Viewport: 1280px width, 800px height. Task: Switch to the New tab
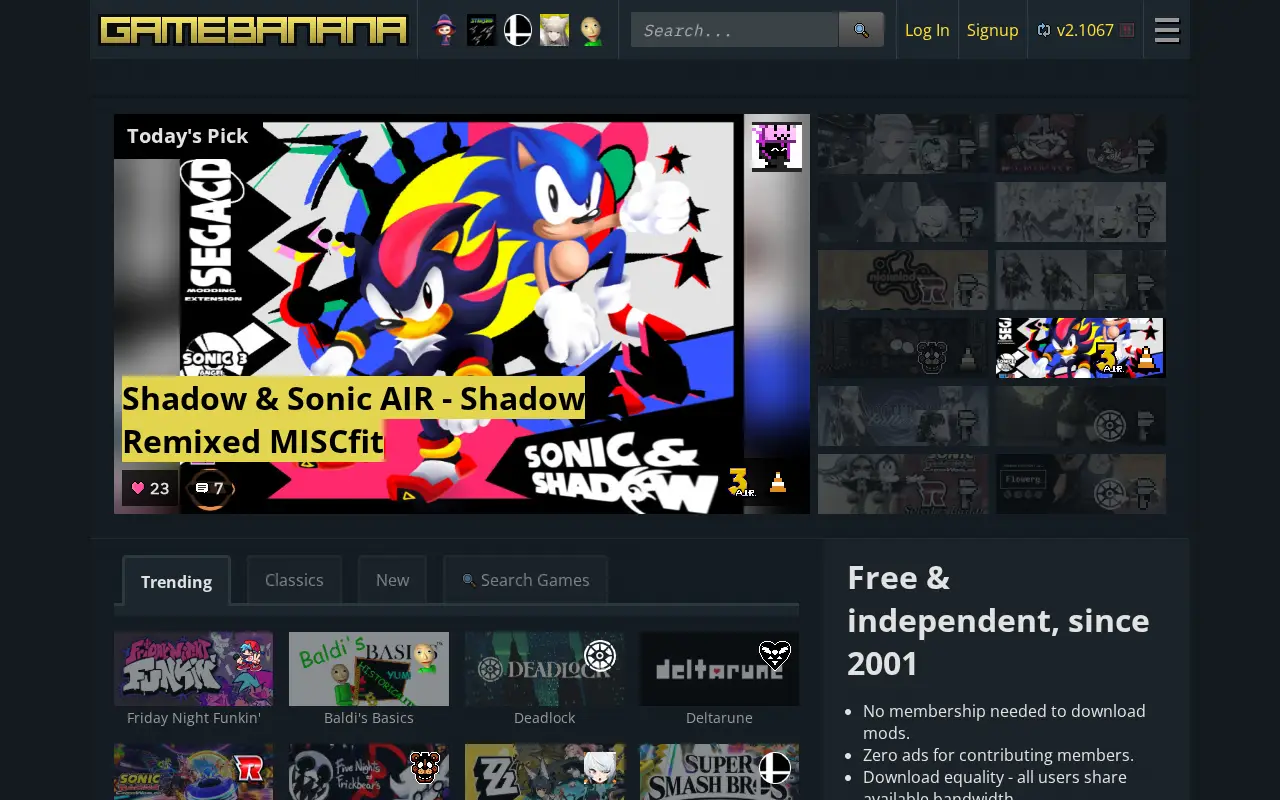(x=392, y=580)
